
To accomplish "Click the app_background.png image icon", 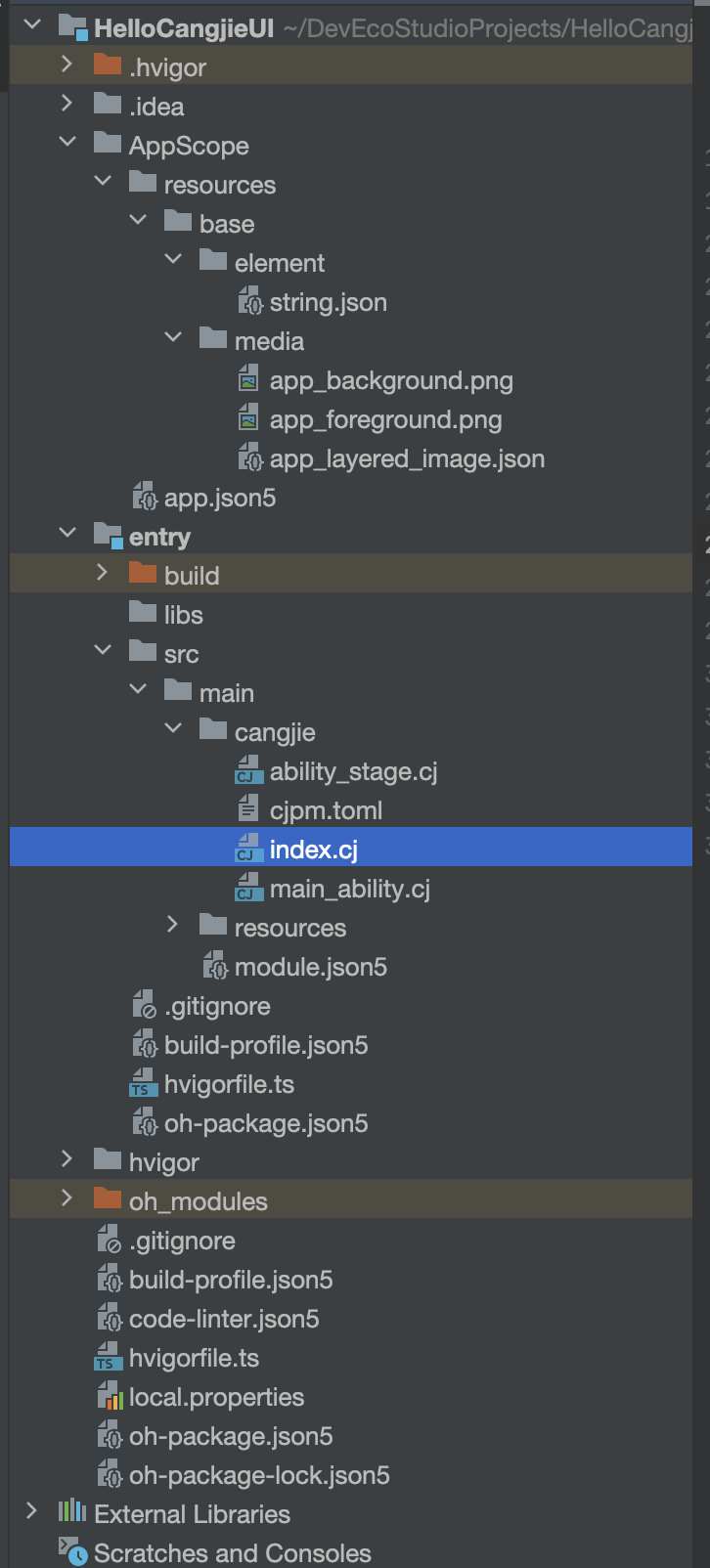I will pyautogui.click(x=249, y=380).
